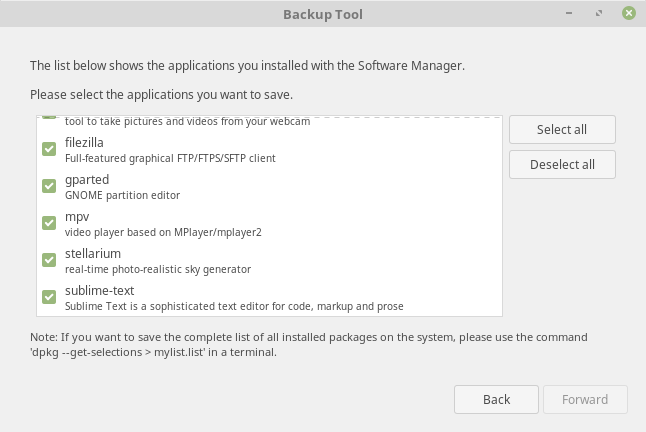Toggle the gparted checkbox off
This screenshot has width=646, height=432.
[49, 186]
